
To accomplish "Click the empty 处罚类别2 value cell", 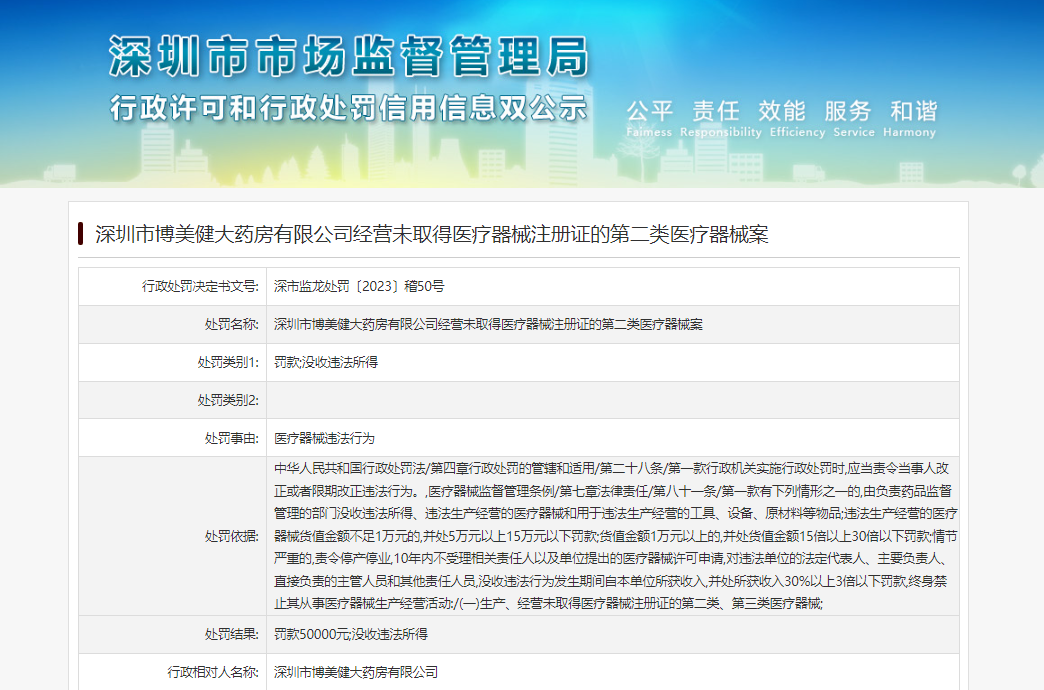I will [x=612, y=400].
